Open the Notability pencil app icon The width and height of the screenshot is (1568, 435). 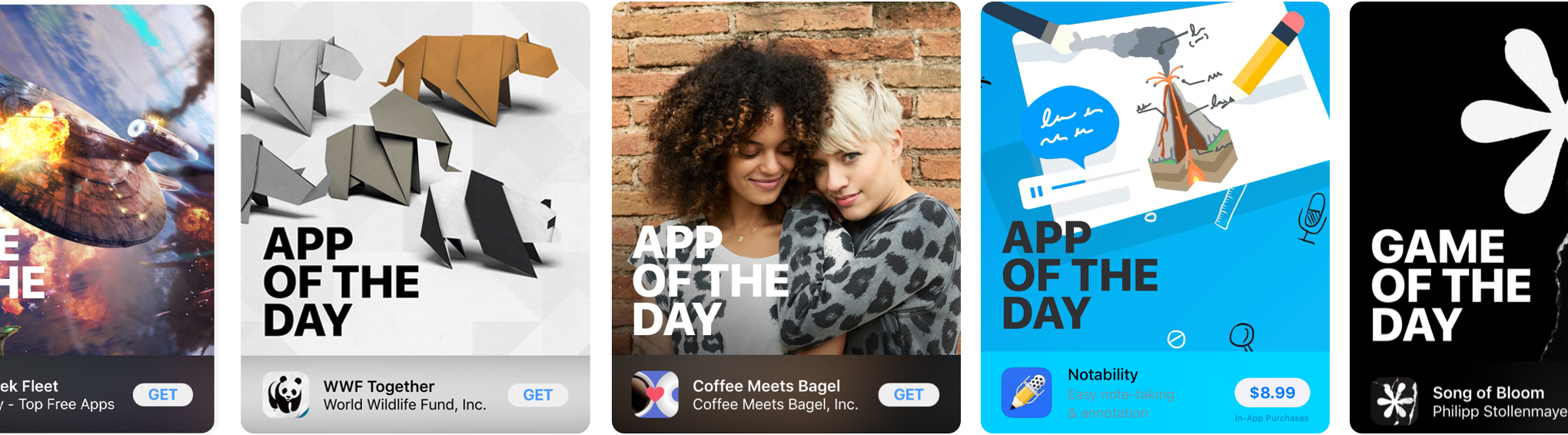click(x=1026, y=393)
